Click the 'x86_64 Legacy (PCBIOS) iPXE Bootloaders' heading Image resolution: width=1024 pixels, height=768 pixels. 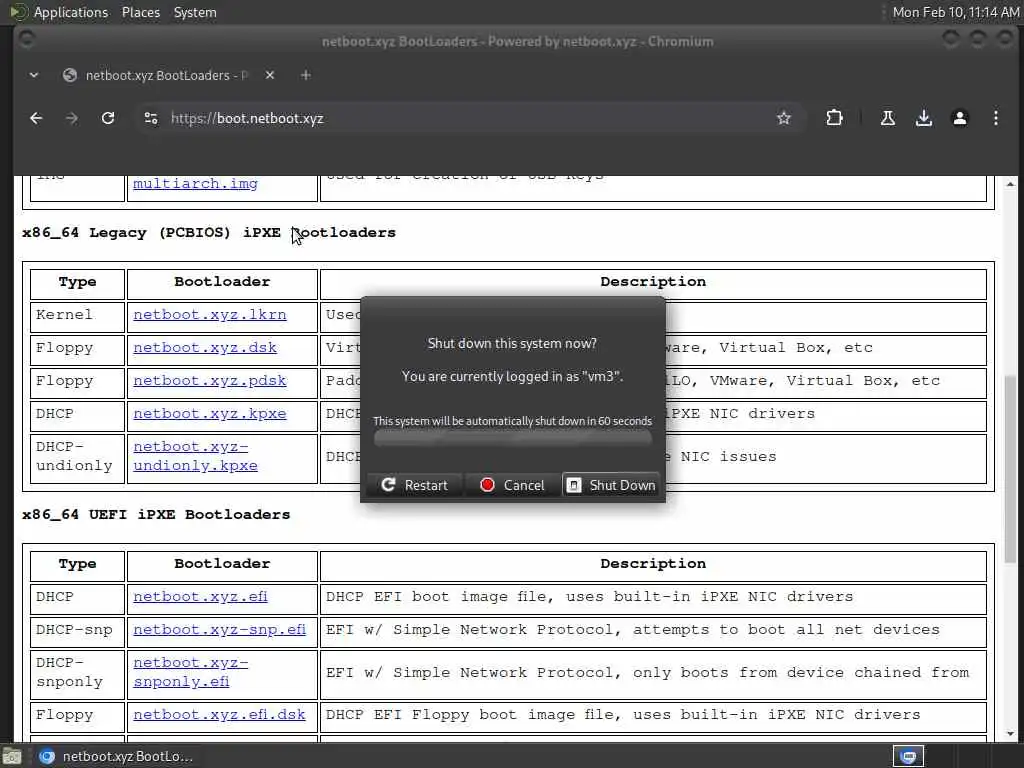click(209, 233)
